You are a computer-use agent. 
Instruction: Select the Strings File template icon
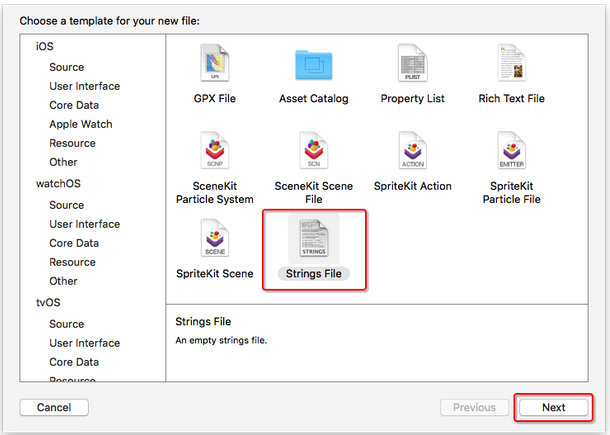point(313,240)
